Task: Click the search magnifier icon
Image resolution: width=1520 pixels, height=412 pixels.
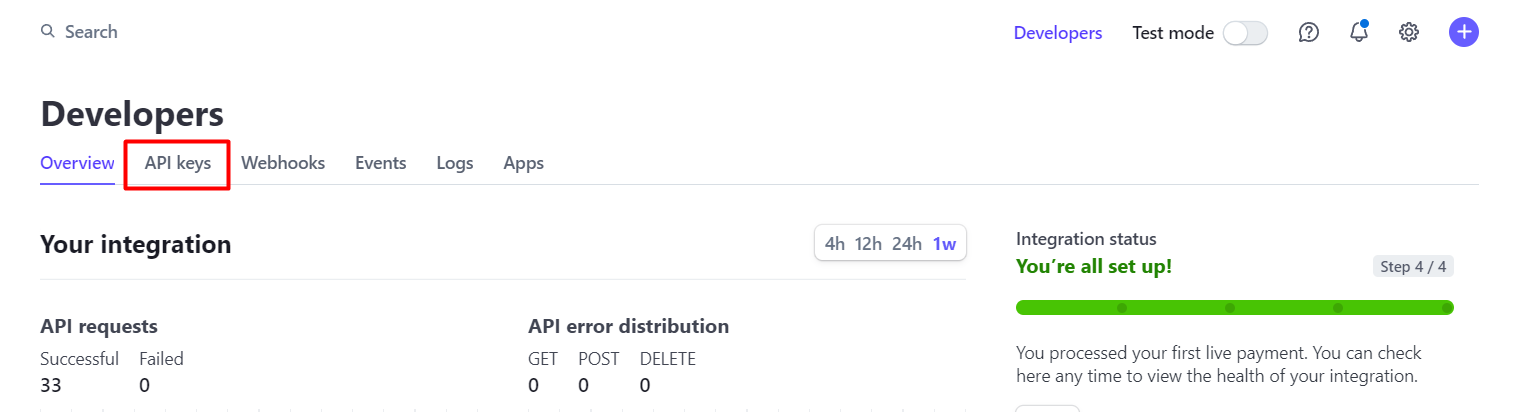Action: coord(47,32)
